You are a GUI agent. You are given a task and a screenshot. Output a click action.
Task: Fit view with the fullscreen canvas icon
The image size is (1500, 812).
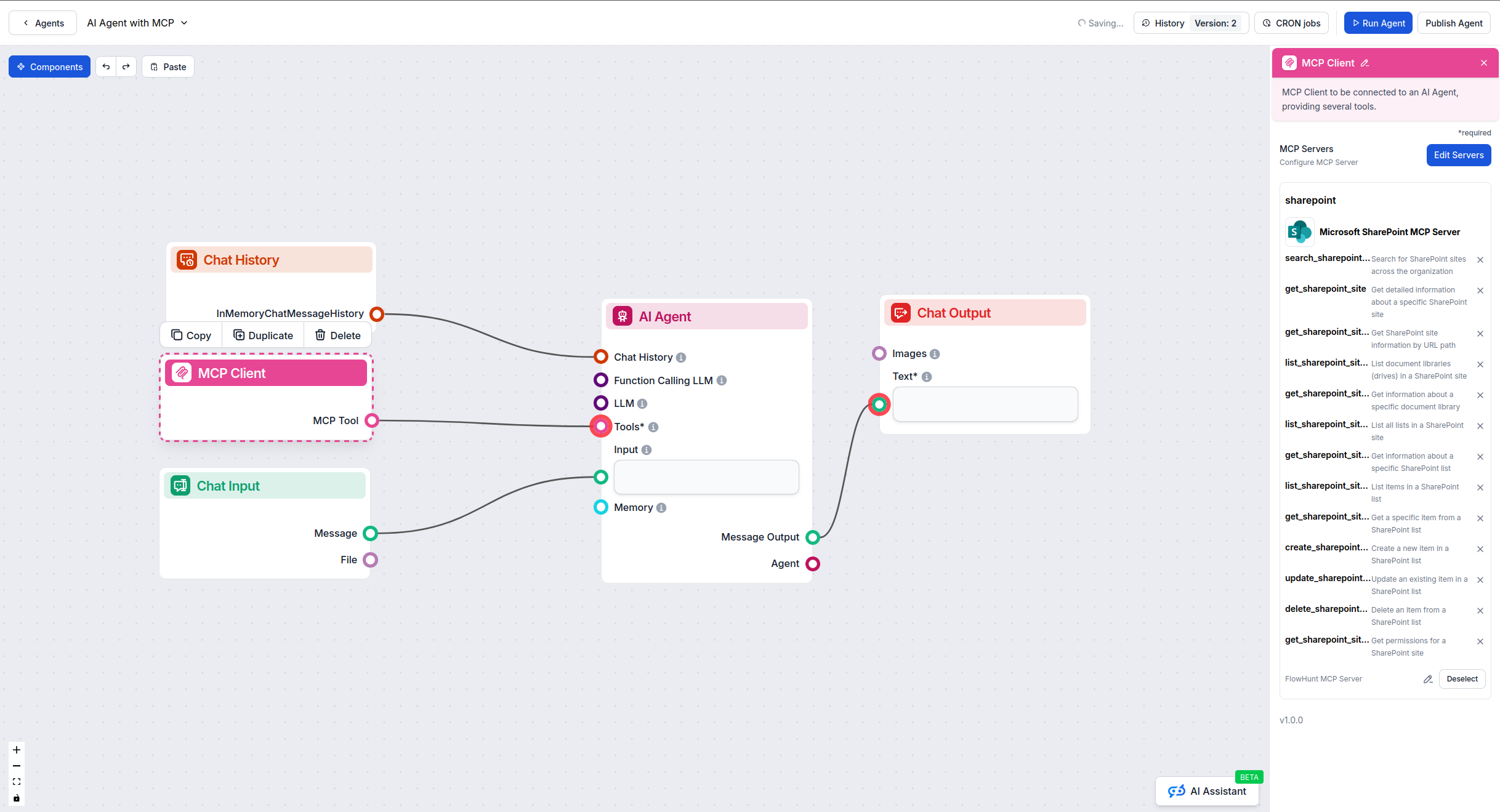click(x=16, y=782)
